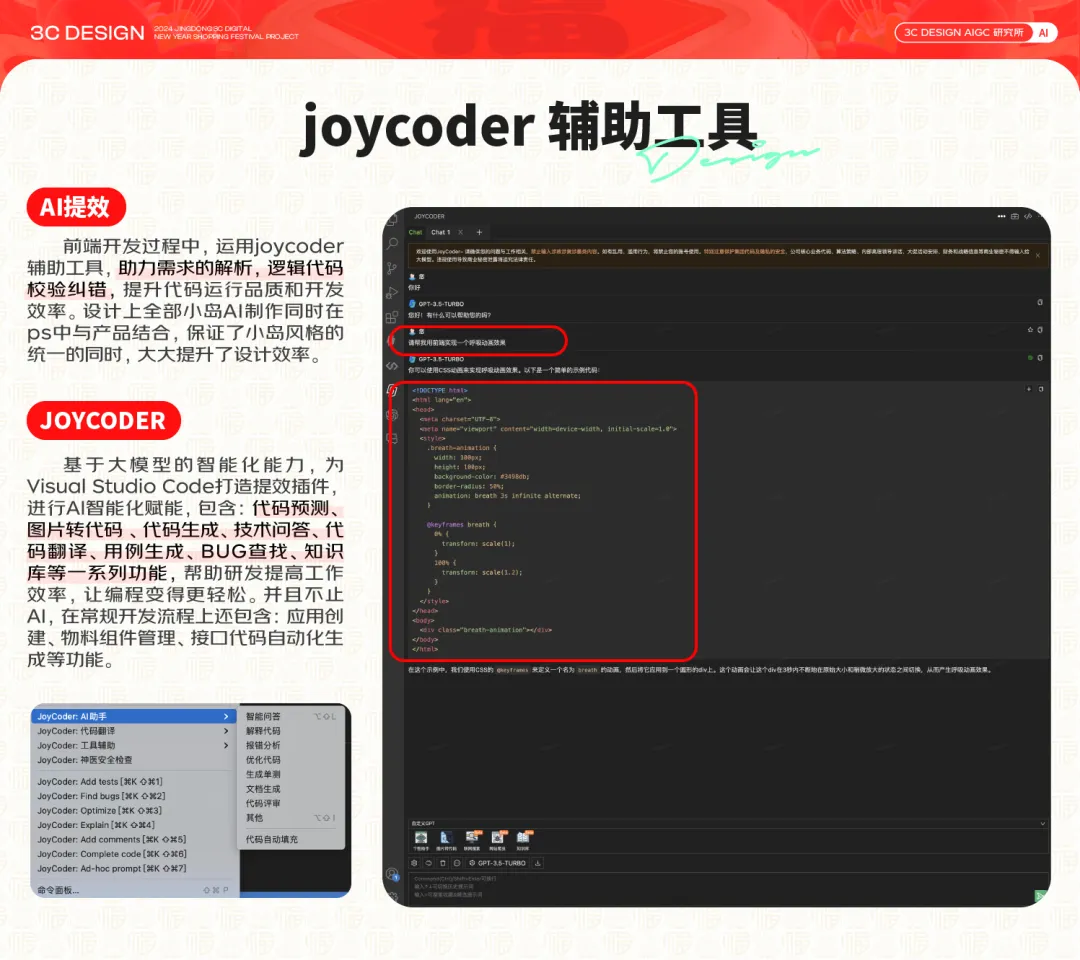Click the 3C DESIGN AIGC 研究所 badge

pyautogui.click(x=975, y=32)
